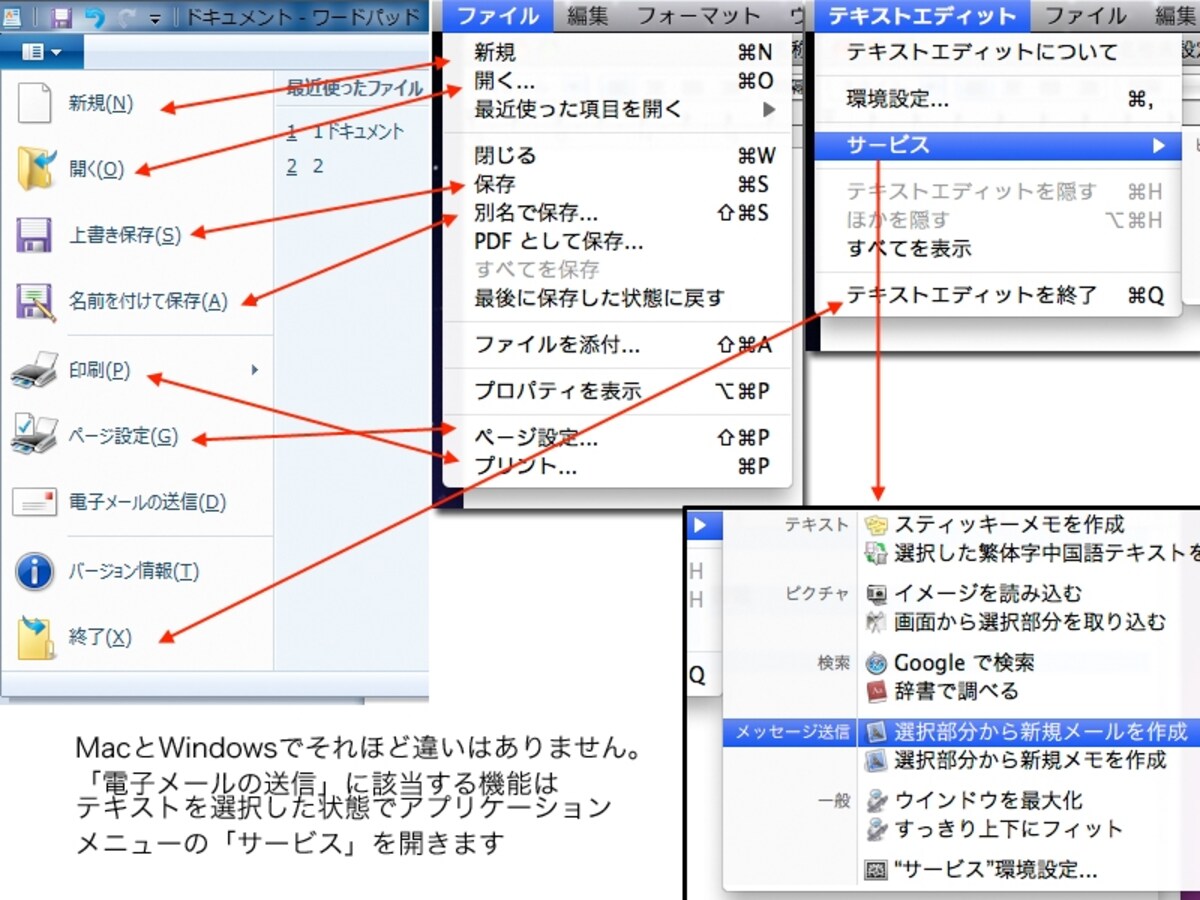Choose 環境設定… in TextEdit menu
The image size is (1200, 900).
[x=999, y=98]
